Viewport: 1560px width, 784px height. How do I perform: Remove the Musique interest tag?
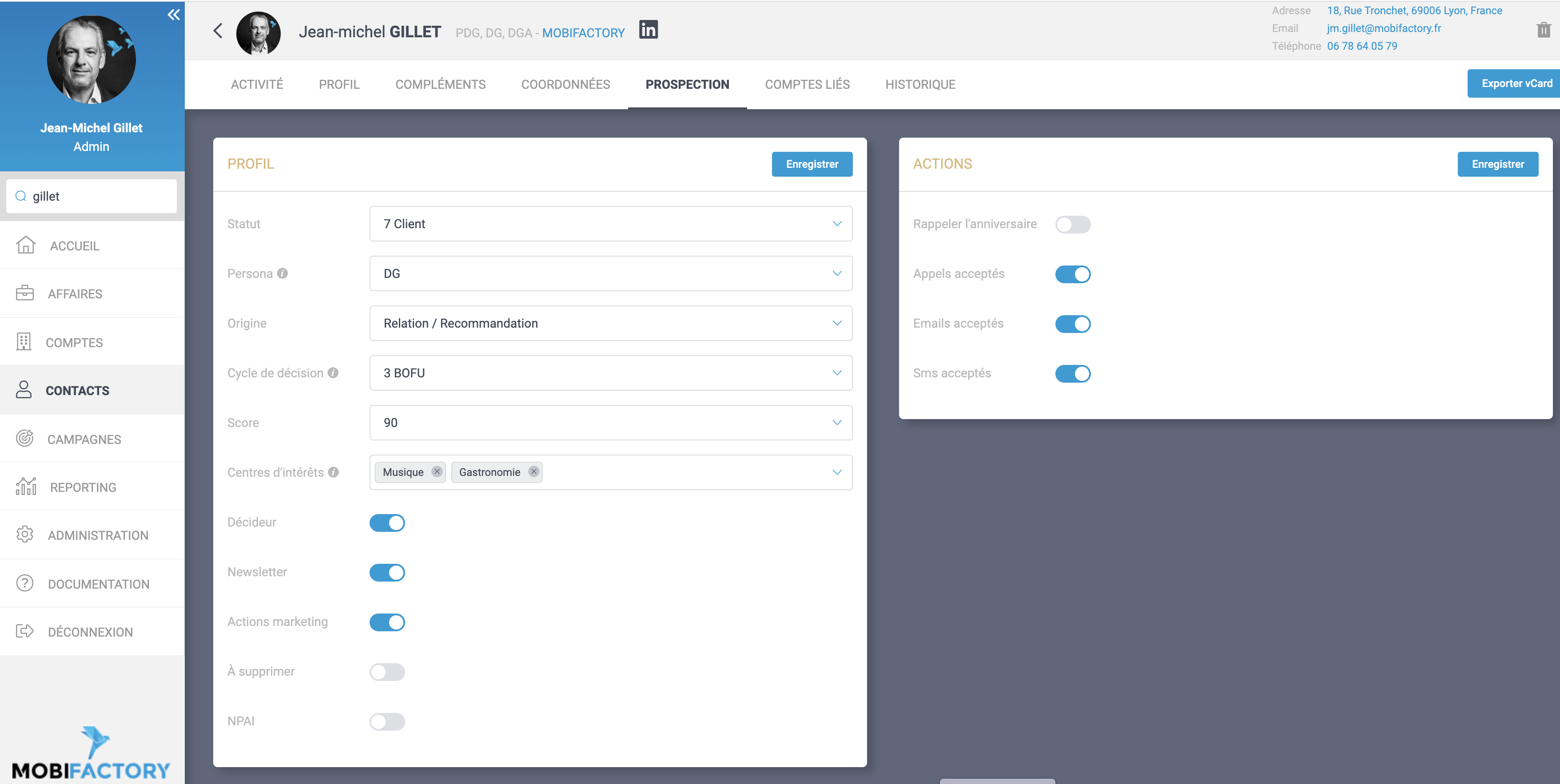coord(437,471)
